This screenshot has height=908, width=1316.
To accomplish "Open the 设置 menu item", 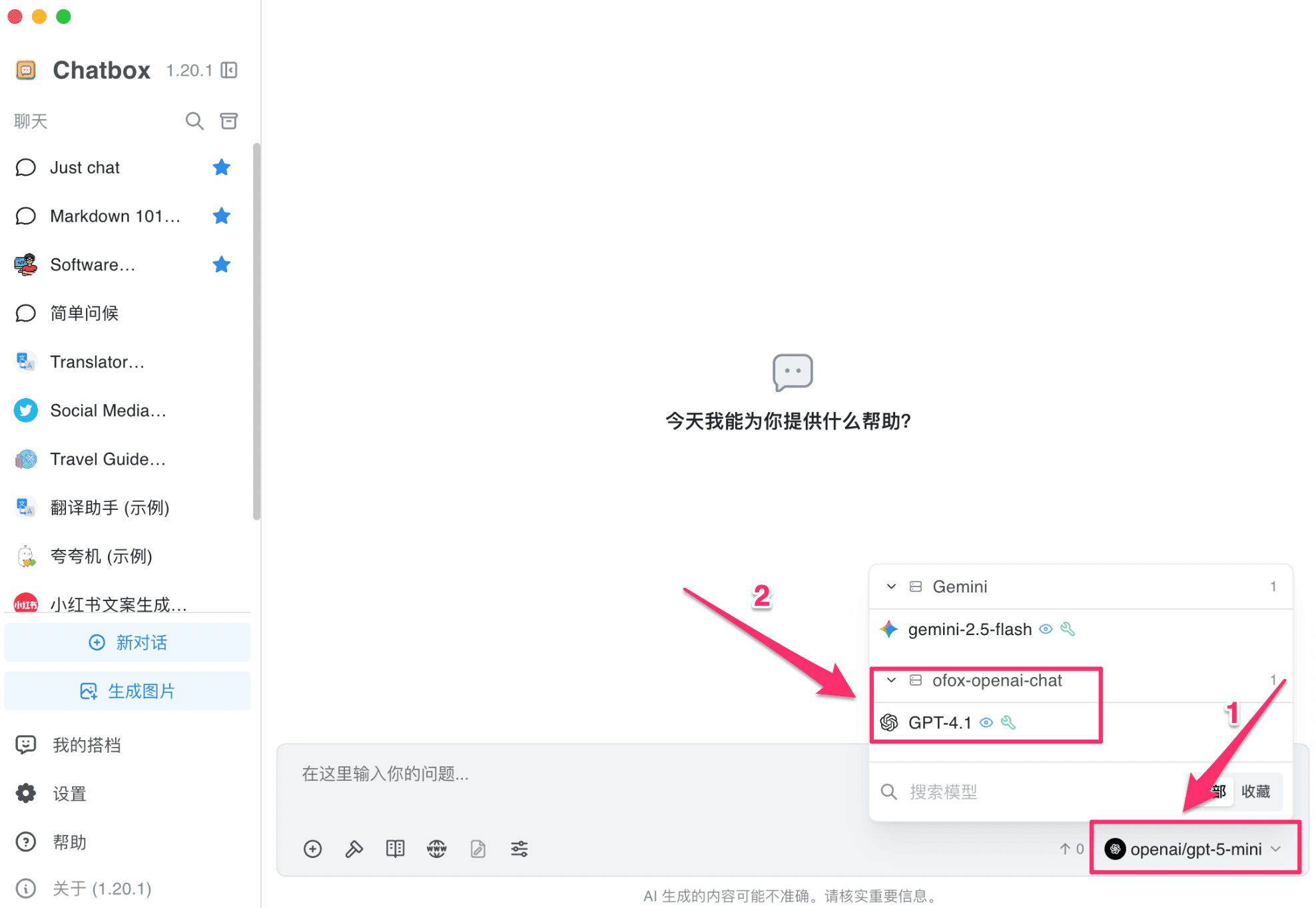I will (69, 793).
